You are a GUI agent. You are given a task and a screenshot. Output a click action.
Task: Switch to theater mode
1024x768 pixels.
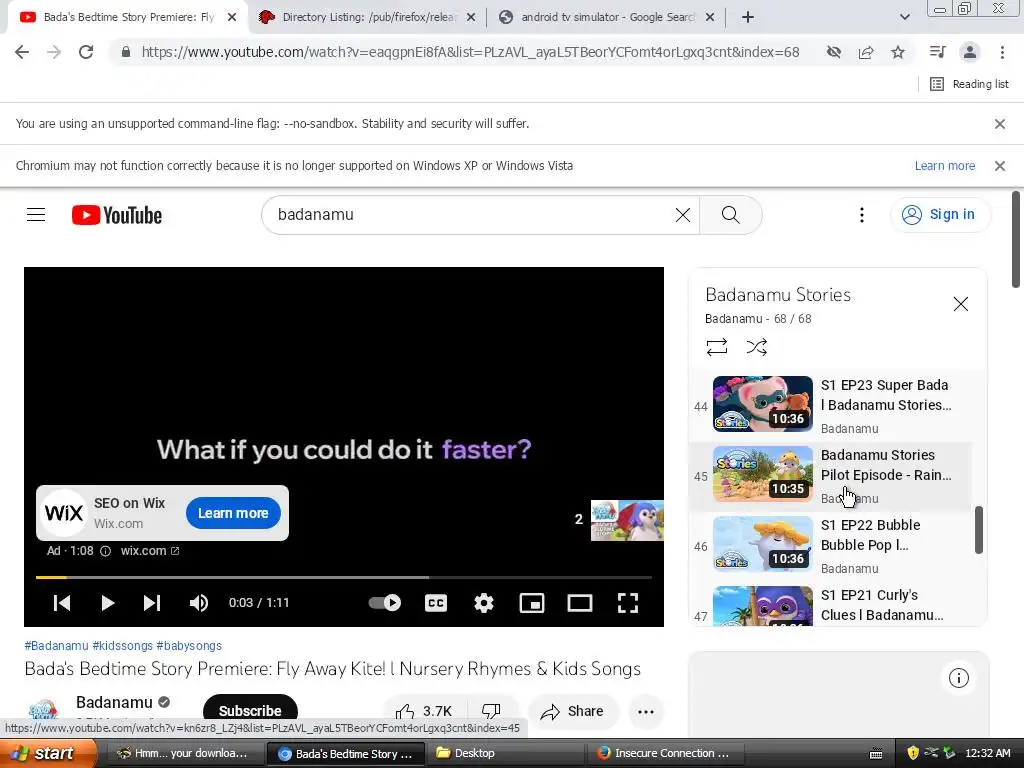[580, 603]
